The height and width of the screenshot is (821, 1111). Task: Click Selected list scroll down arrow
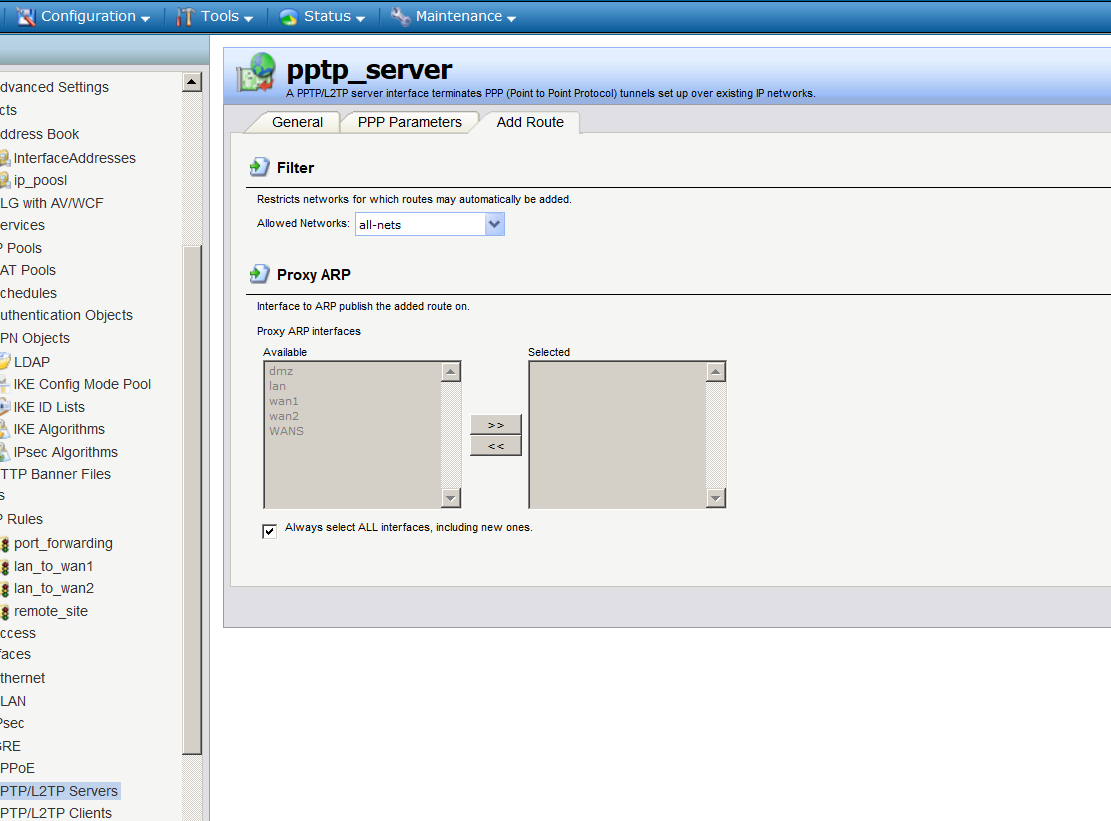(x=716, y=498)
